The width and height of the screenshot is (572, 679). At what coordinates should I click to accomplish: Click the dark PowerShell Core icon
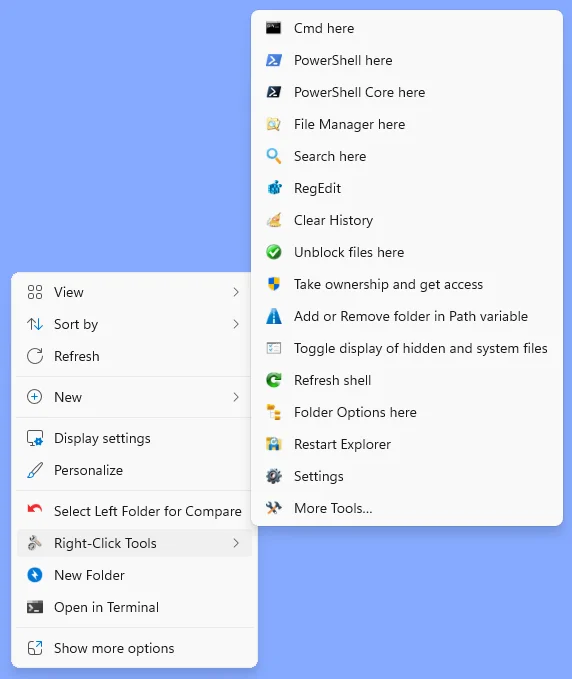click(273, 92)
